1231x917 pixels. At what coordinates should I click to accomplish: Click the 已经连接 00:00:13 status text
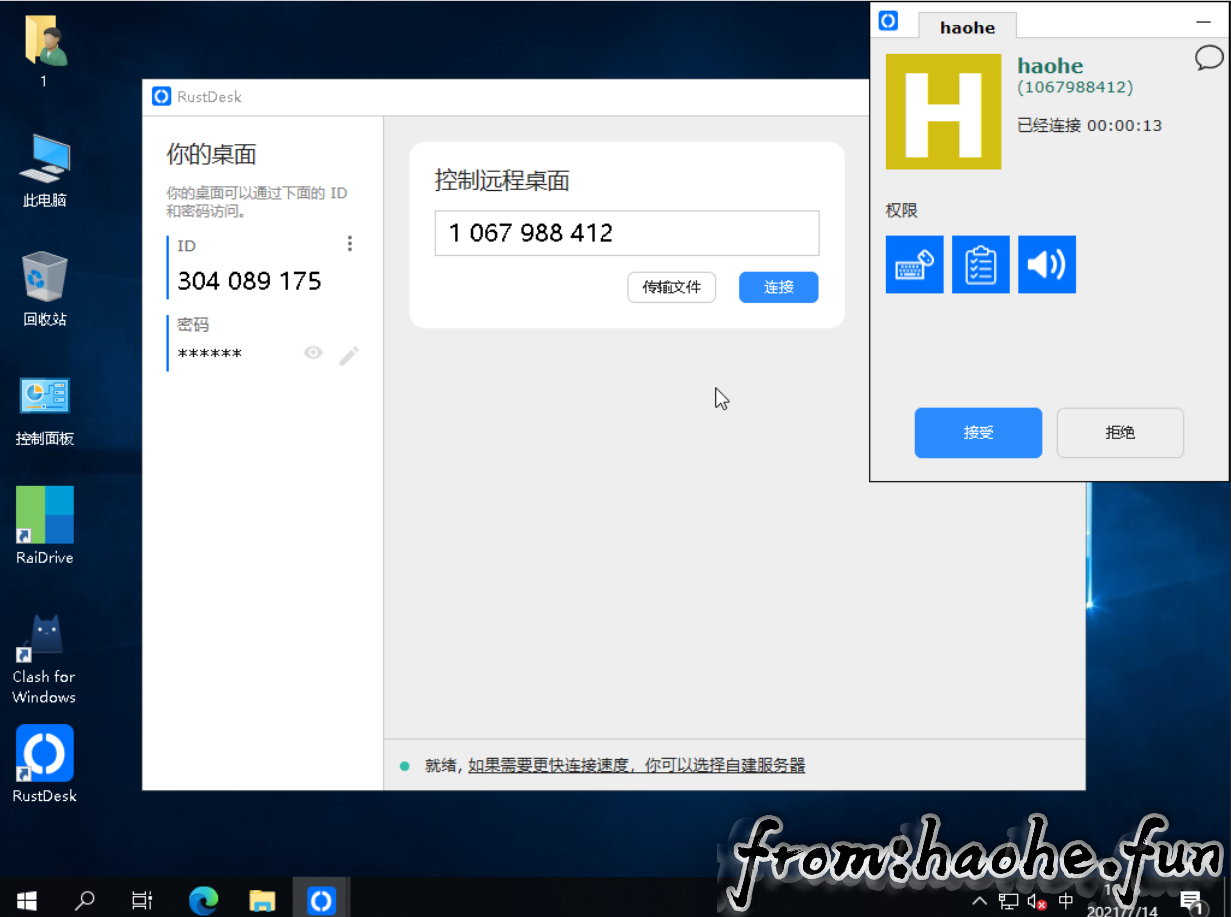coord(1089,125)
